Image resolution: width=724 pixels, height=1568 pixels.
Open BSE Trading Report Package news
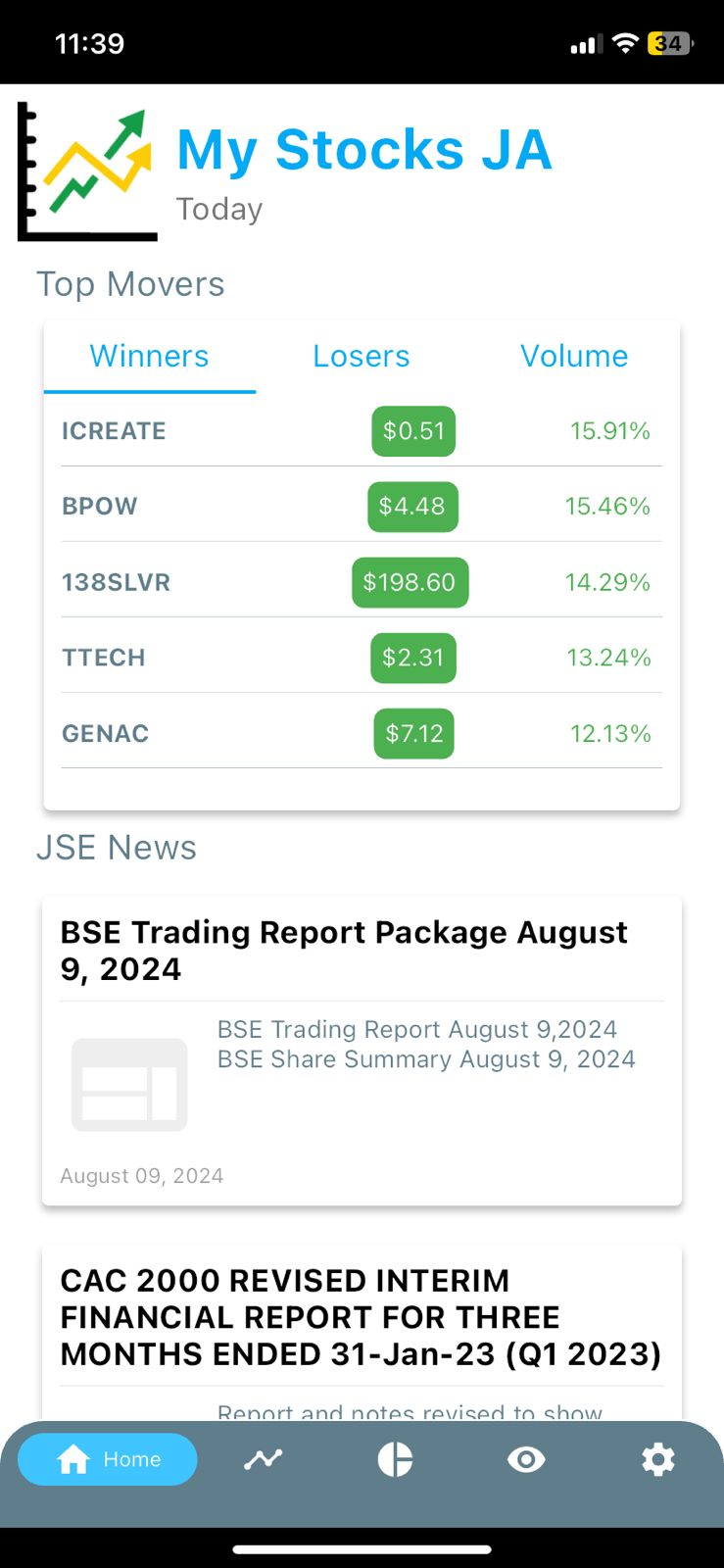coord(344,951)
